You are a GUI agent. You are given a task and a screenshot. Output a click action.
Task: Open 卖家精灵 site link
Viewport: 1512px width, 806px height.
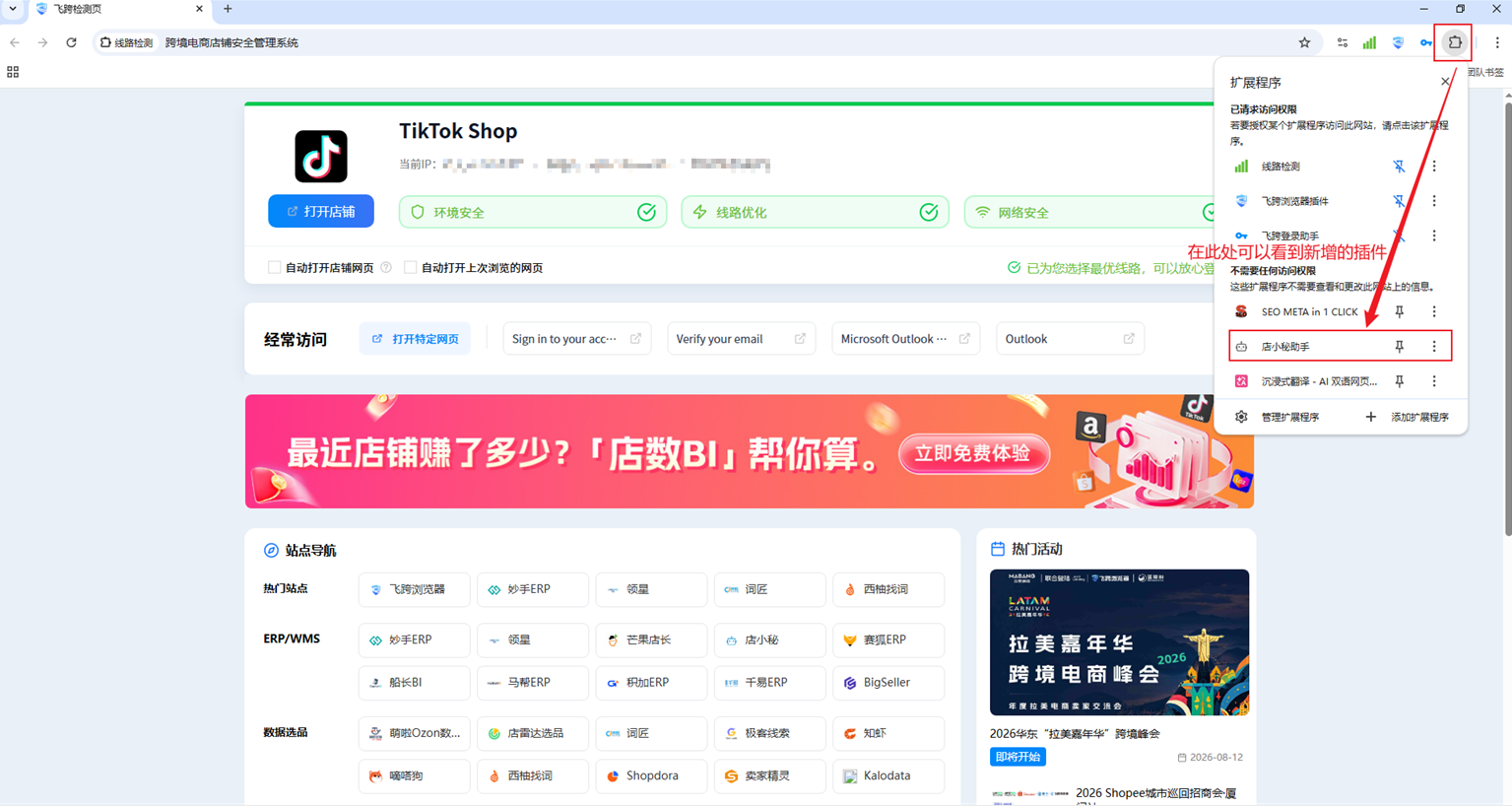769,775
